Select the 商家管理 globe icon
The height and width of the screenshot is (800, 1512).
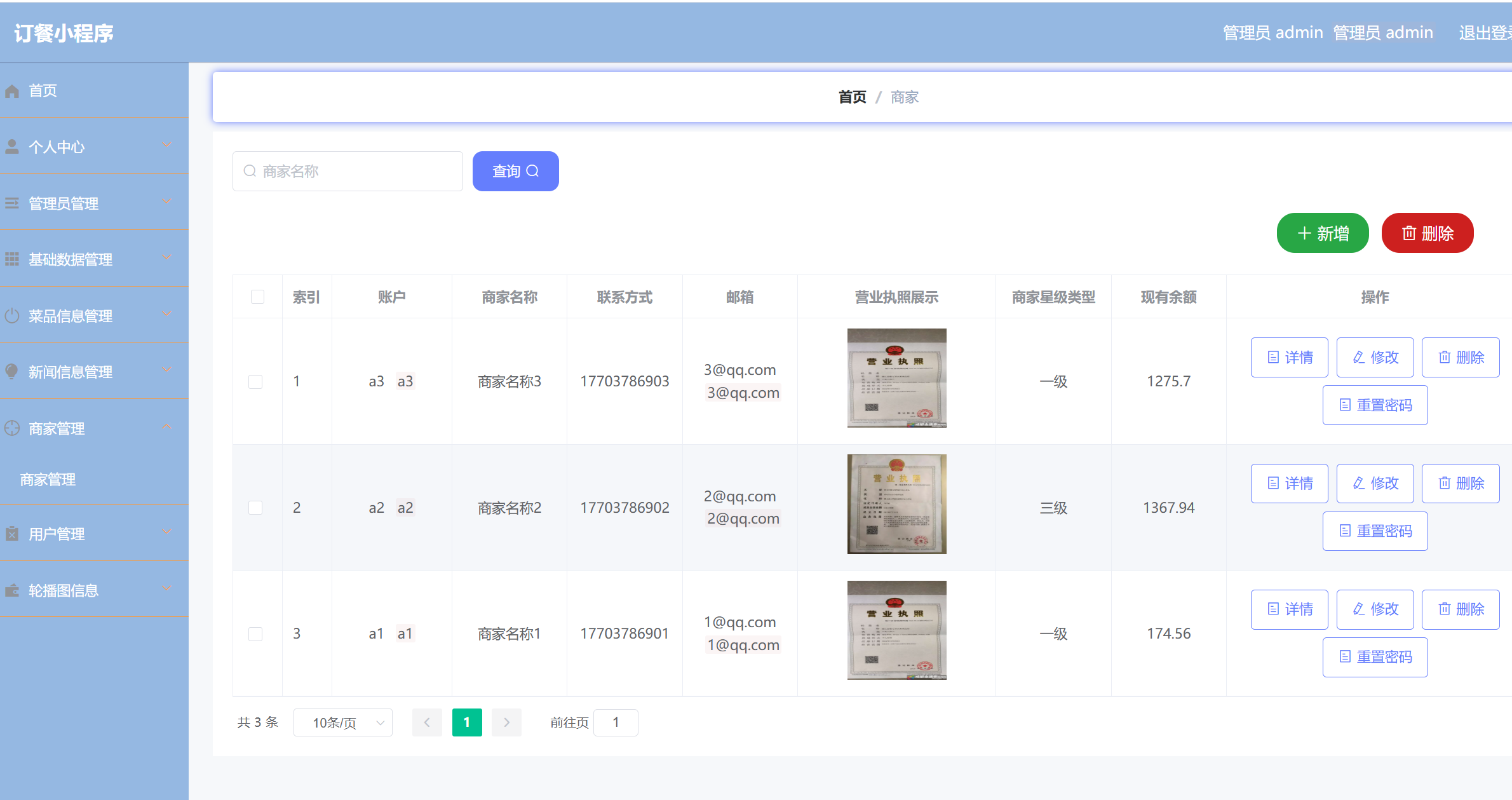(x=11, y=428)
